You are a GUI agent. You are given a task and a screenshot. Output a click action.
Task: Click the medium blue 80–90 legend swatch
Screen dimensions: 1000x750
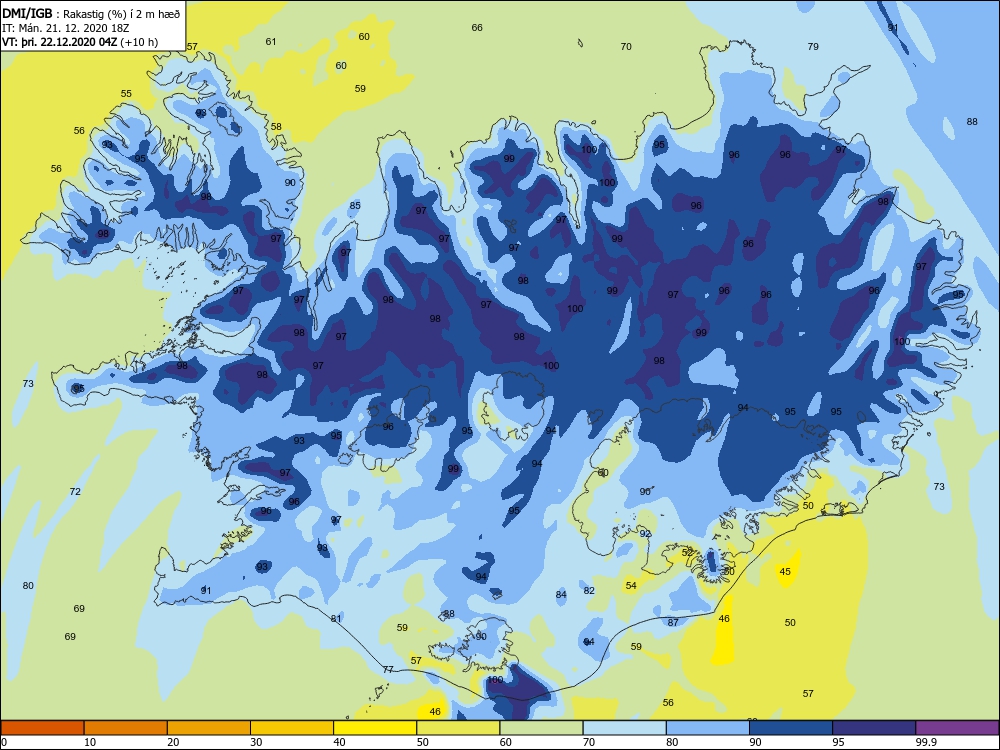[708, 728]
